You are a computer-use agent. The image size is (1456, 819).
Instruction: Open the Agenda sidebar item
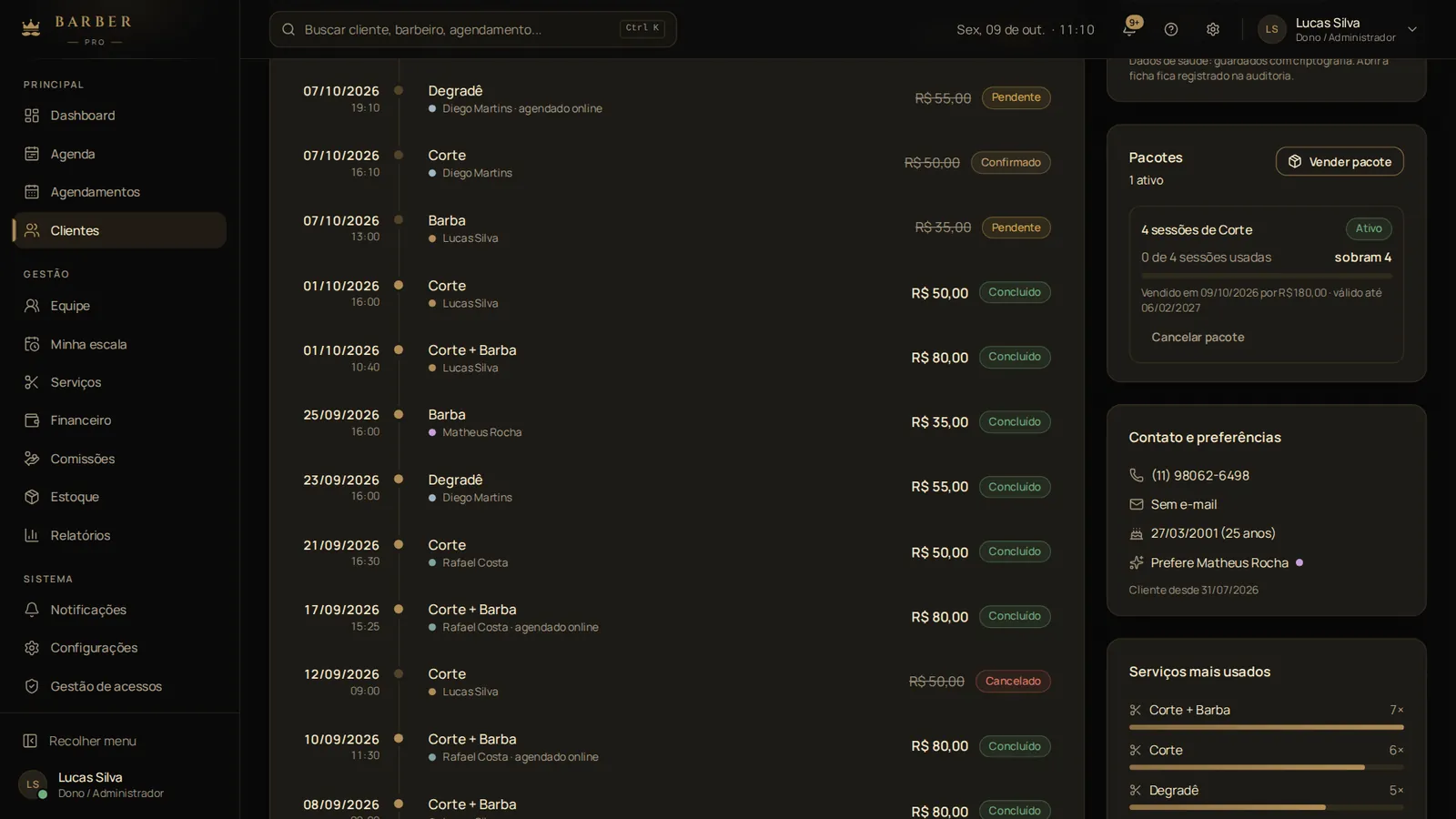point(119,154)
